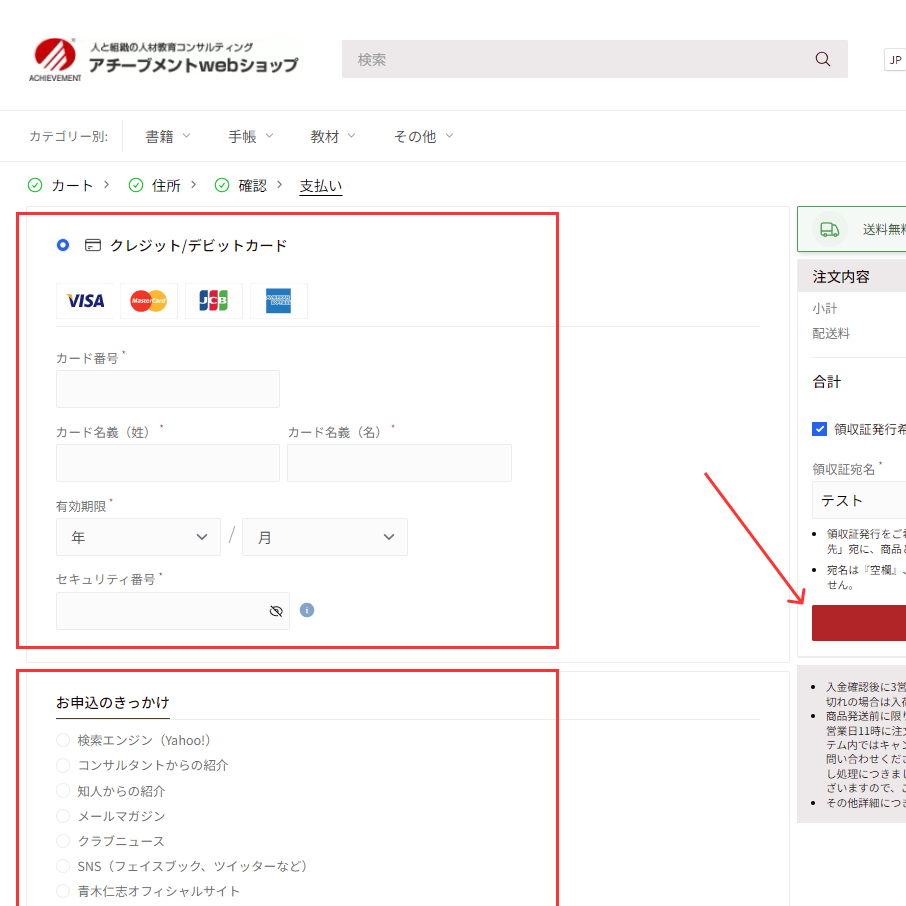The image size is (906, 906).
Task: Click the green check icon beside 確認
Action: [x=222, y=185]
